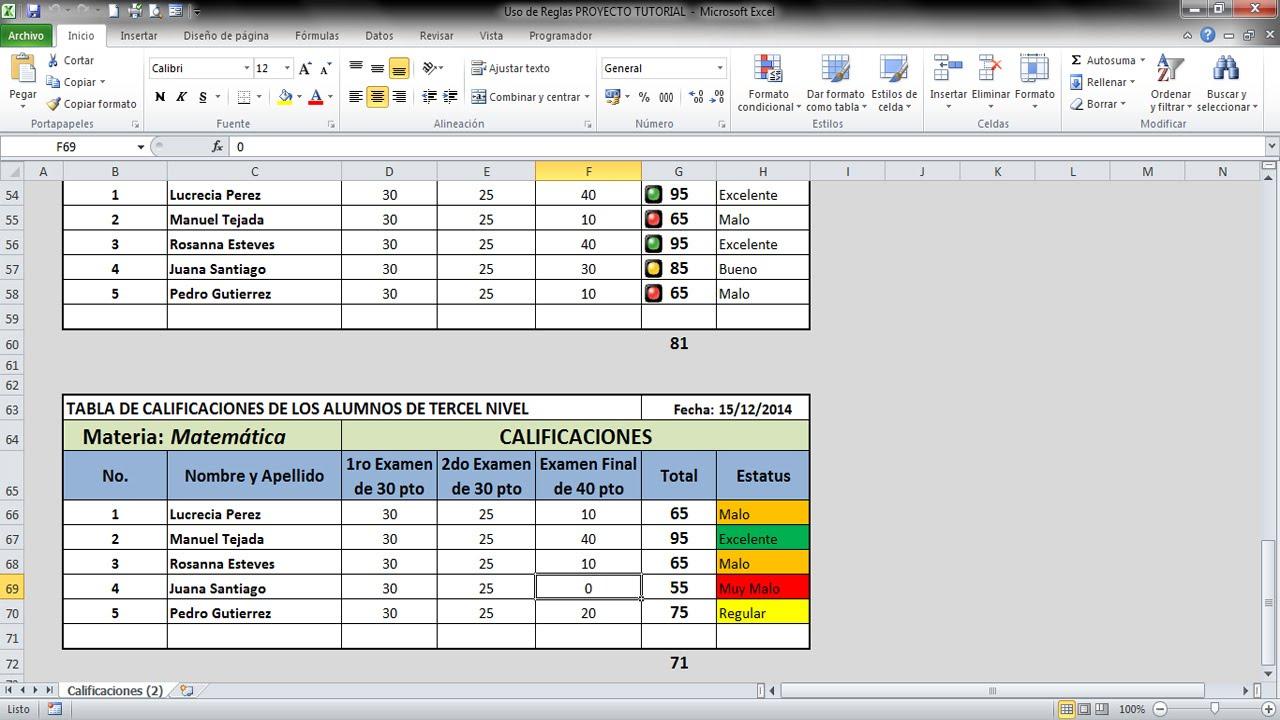
Task: Toggle italic (K) formatting
Action: 181,97
